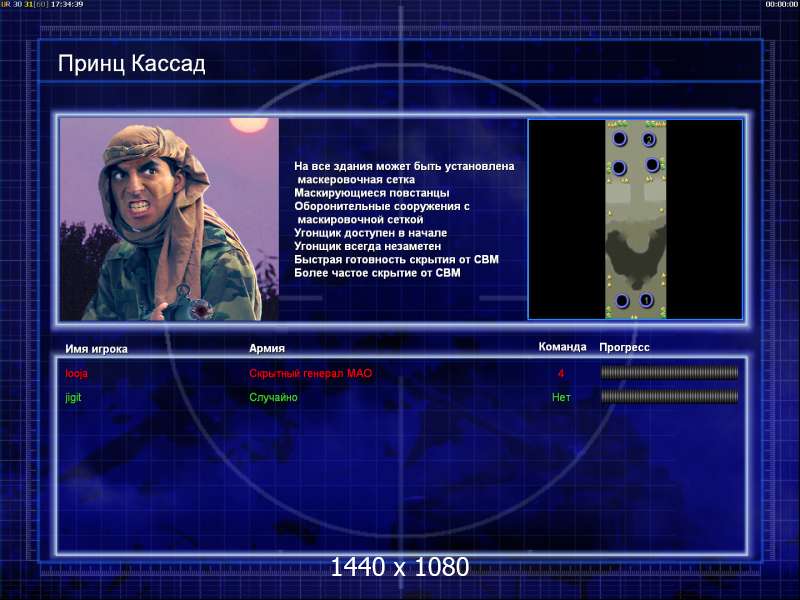Click the 'Команда' column header

tap(562, 346)
